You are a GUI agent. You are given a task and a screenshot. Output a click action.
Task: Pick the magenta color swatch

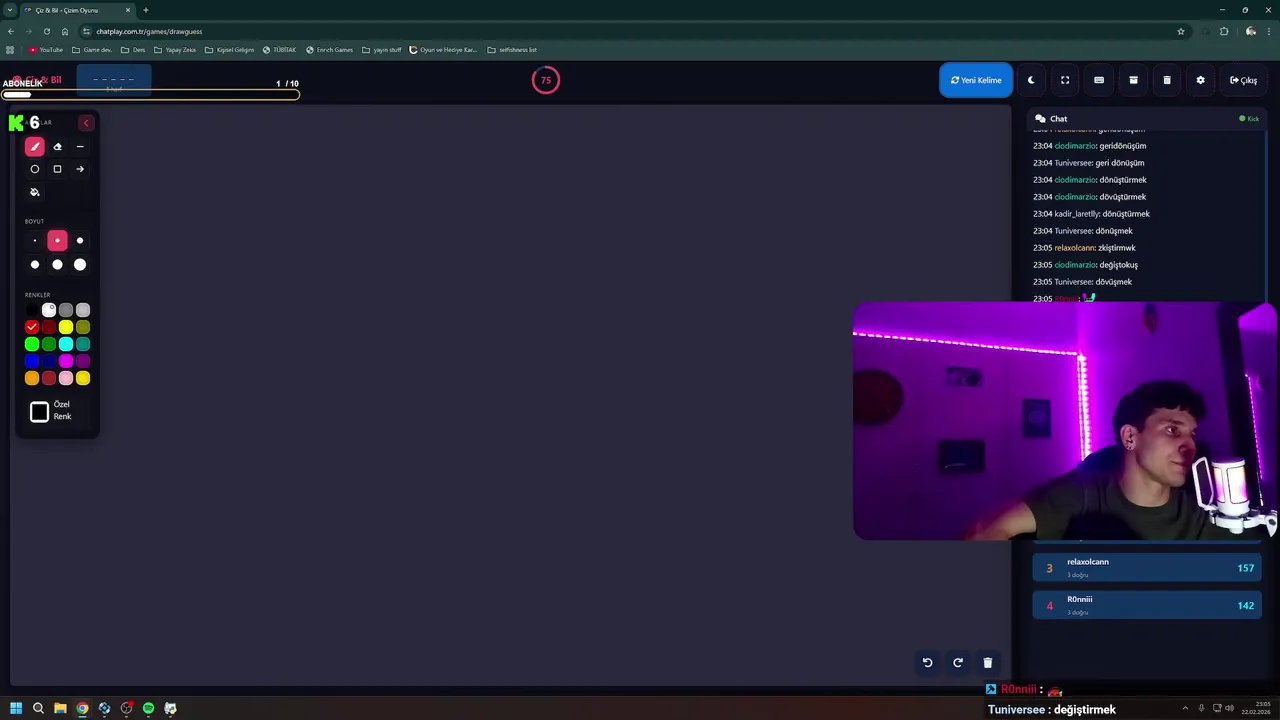66,361
